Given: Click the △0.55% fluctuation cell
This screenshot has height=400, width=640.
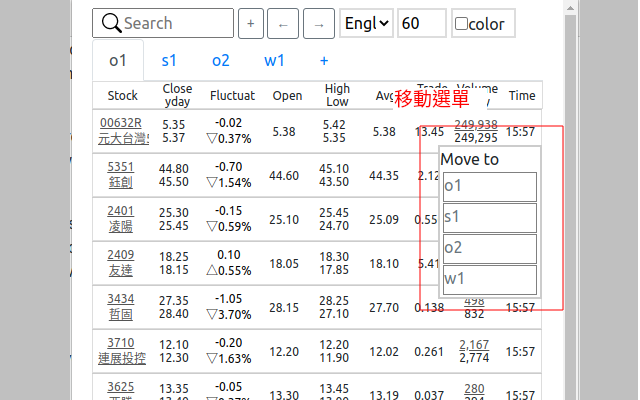Looking at the screenshot, I should tap(229, 271).
